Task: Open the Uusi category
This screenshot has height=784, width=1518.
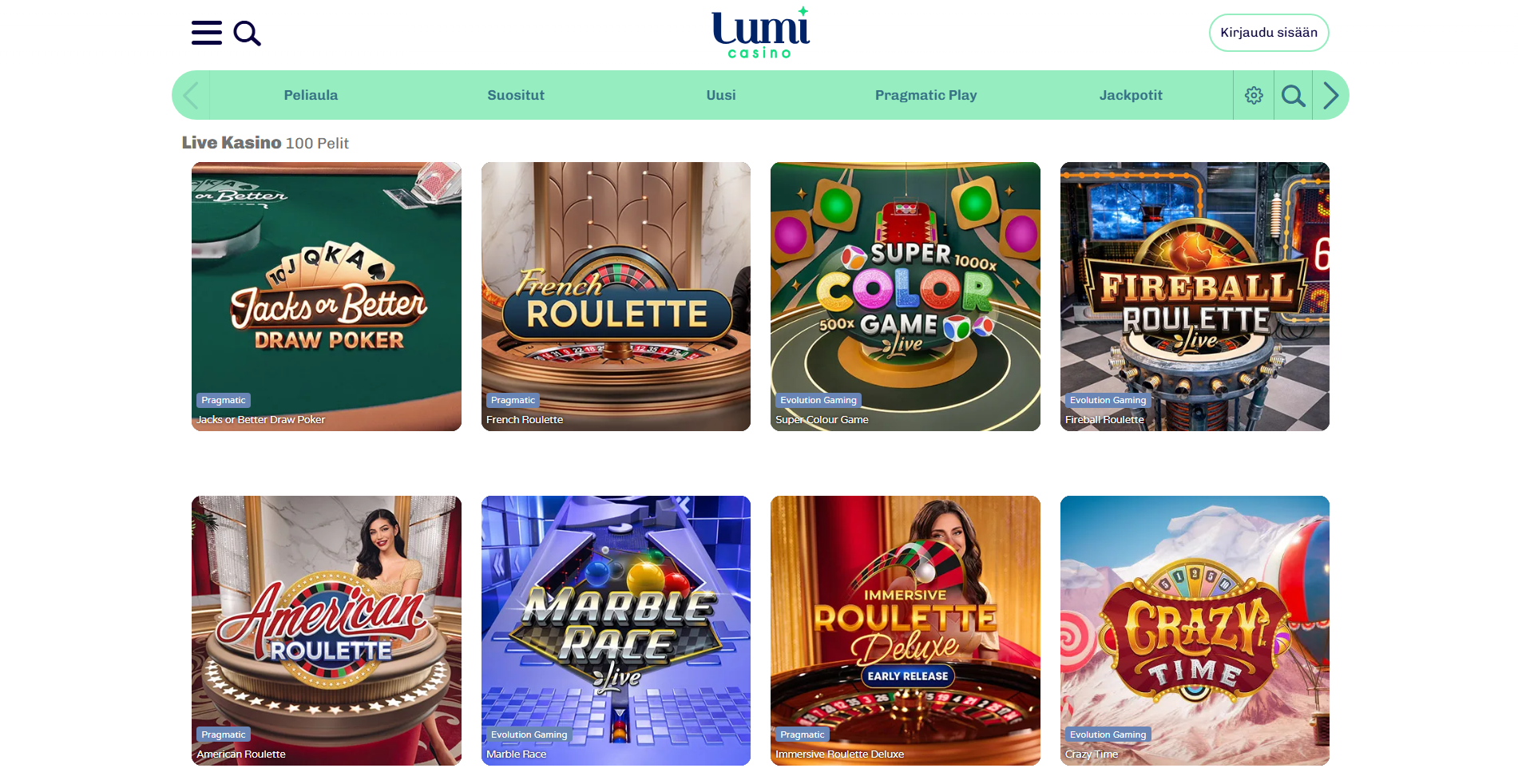Action: pos(721,95)
